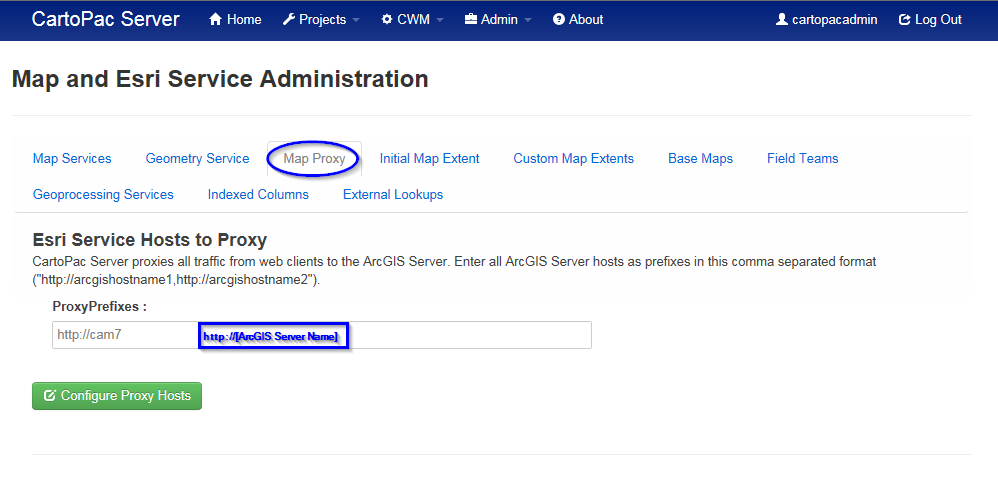The width and height of the screenshot is (998, 489).
Task: Click the edit icon on Configure Proxy Hosts
Action: click(50, 396)
